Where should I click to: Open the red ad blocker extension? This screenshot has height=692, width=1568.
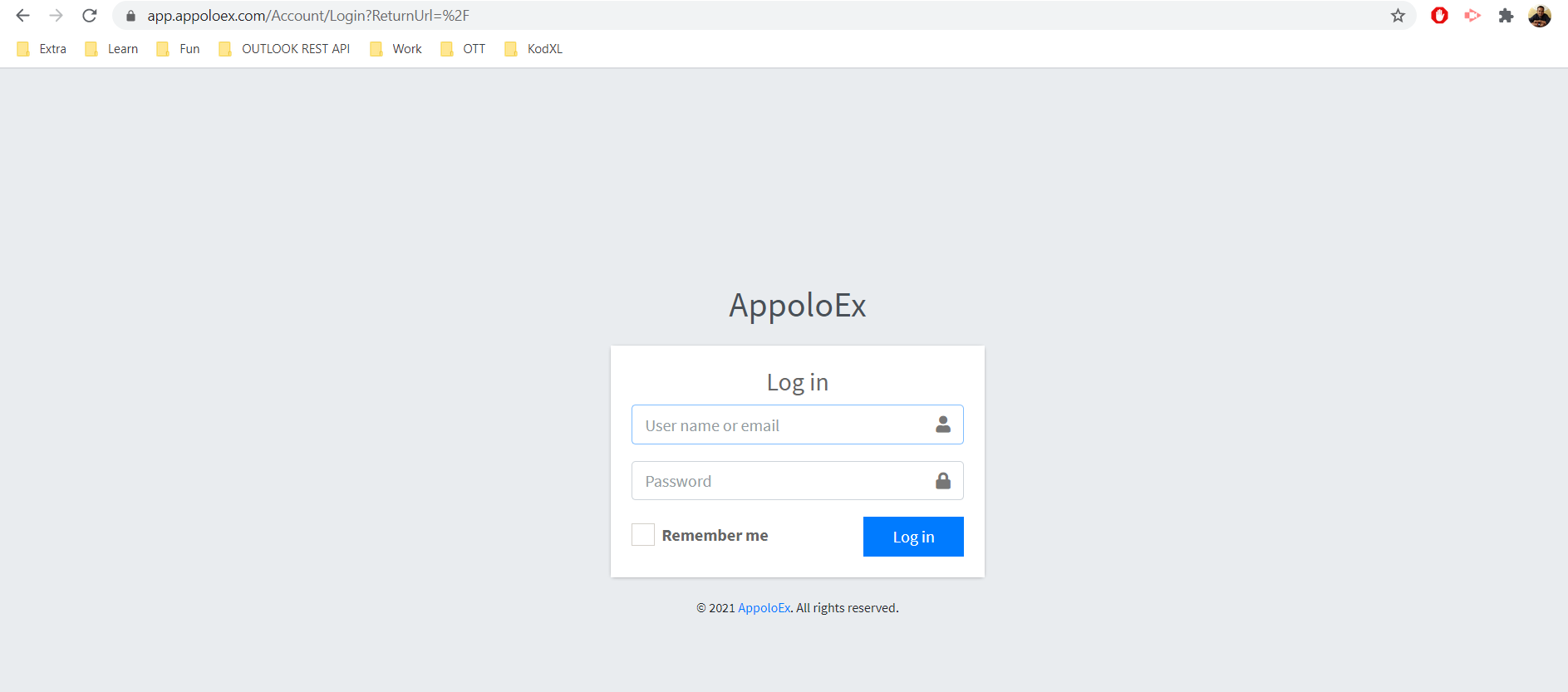click(x=1439, y=16)
